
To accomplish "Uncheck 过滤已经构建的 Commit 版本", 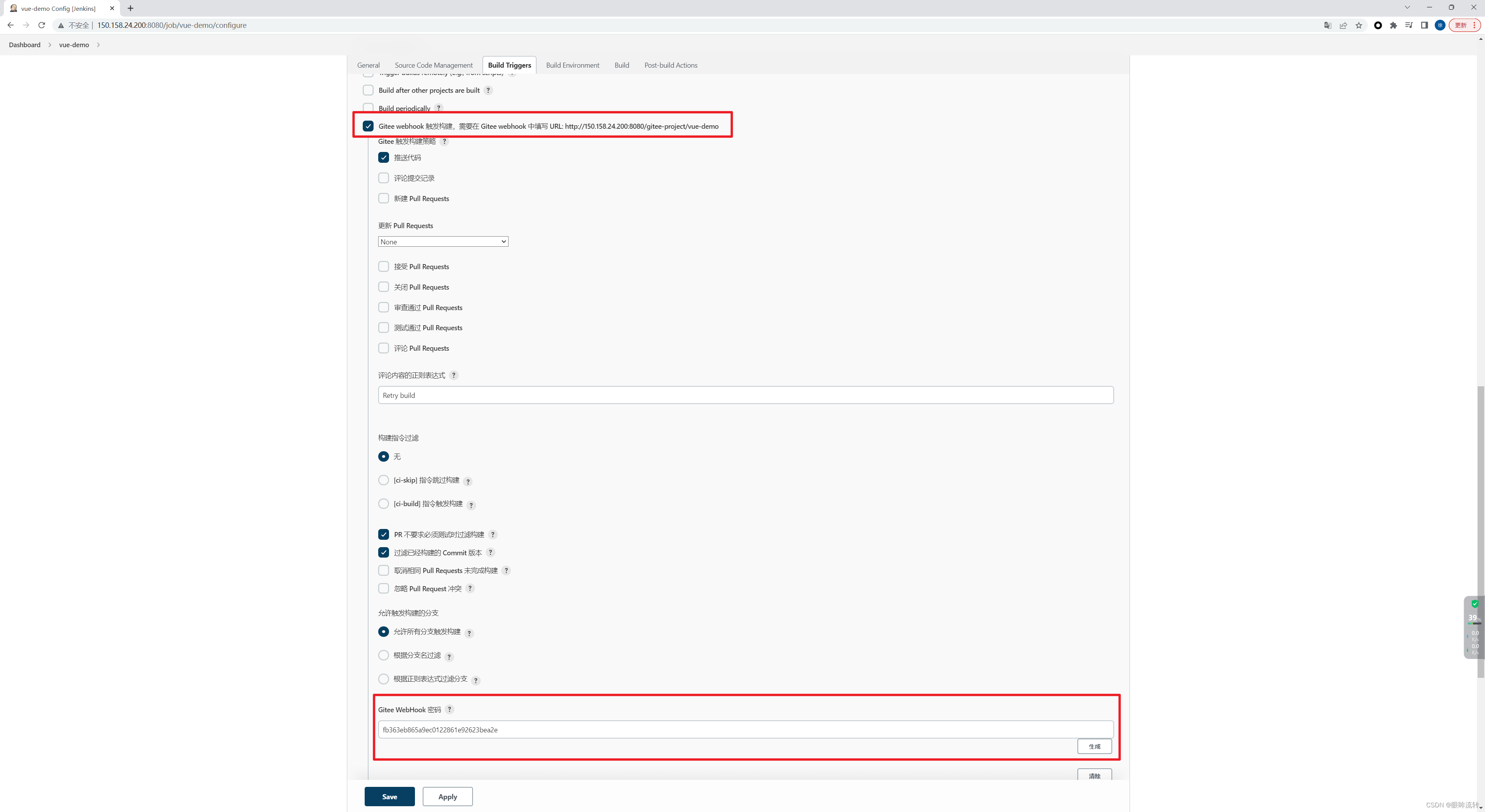I will coord(383,552).
